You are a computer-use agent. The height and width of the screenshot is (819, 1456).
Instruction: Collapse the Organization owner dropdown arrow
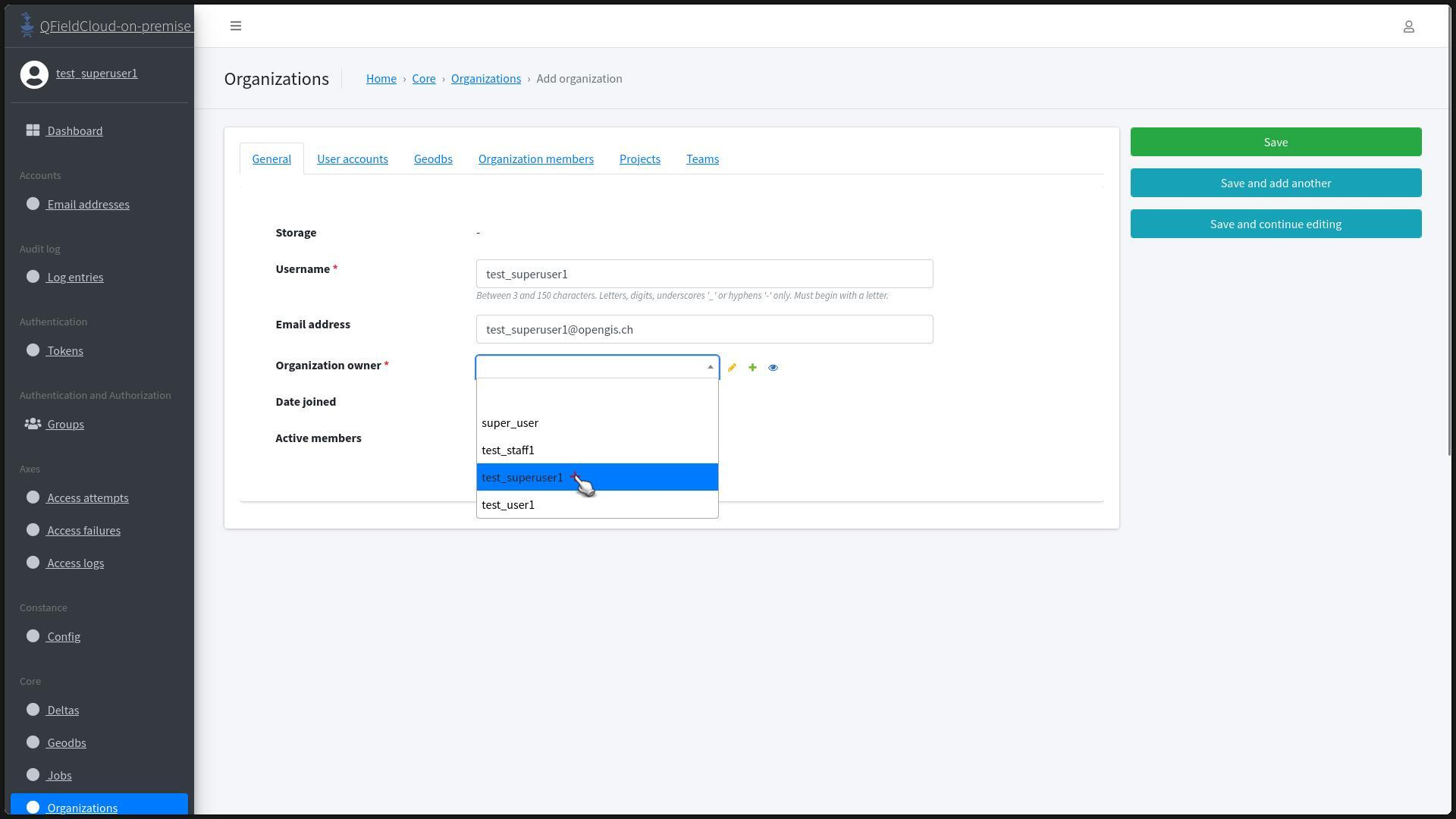click(710, 367)
